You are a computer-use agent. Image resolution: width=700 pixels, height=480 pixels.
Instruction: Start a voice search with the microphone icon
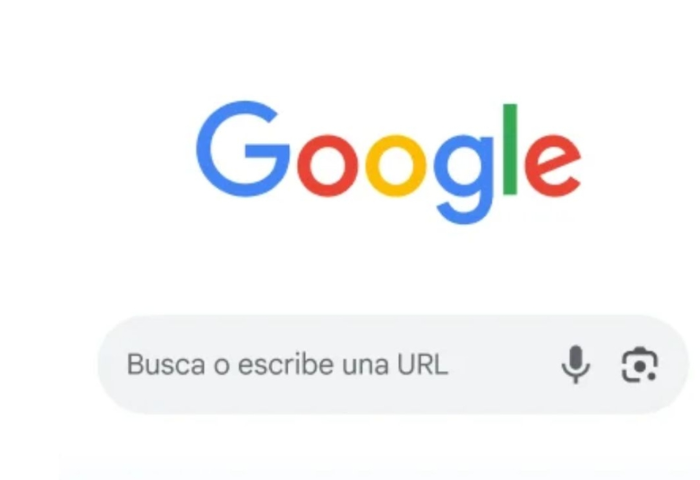click(x=575, y=364)
